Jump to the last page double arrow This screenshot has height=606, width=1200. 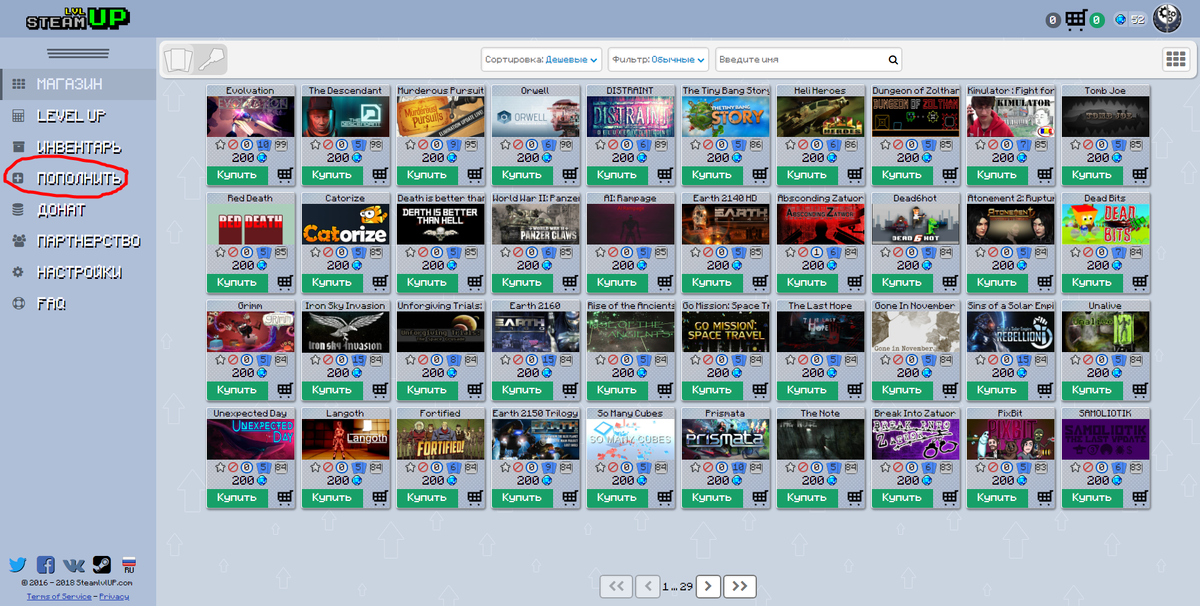740,586
